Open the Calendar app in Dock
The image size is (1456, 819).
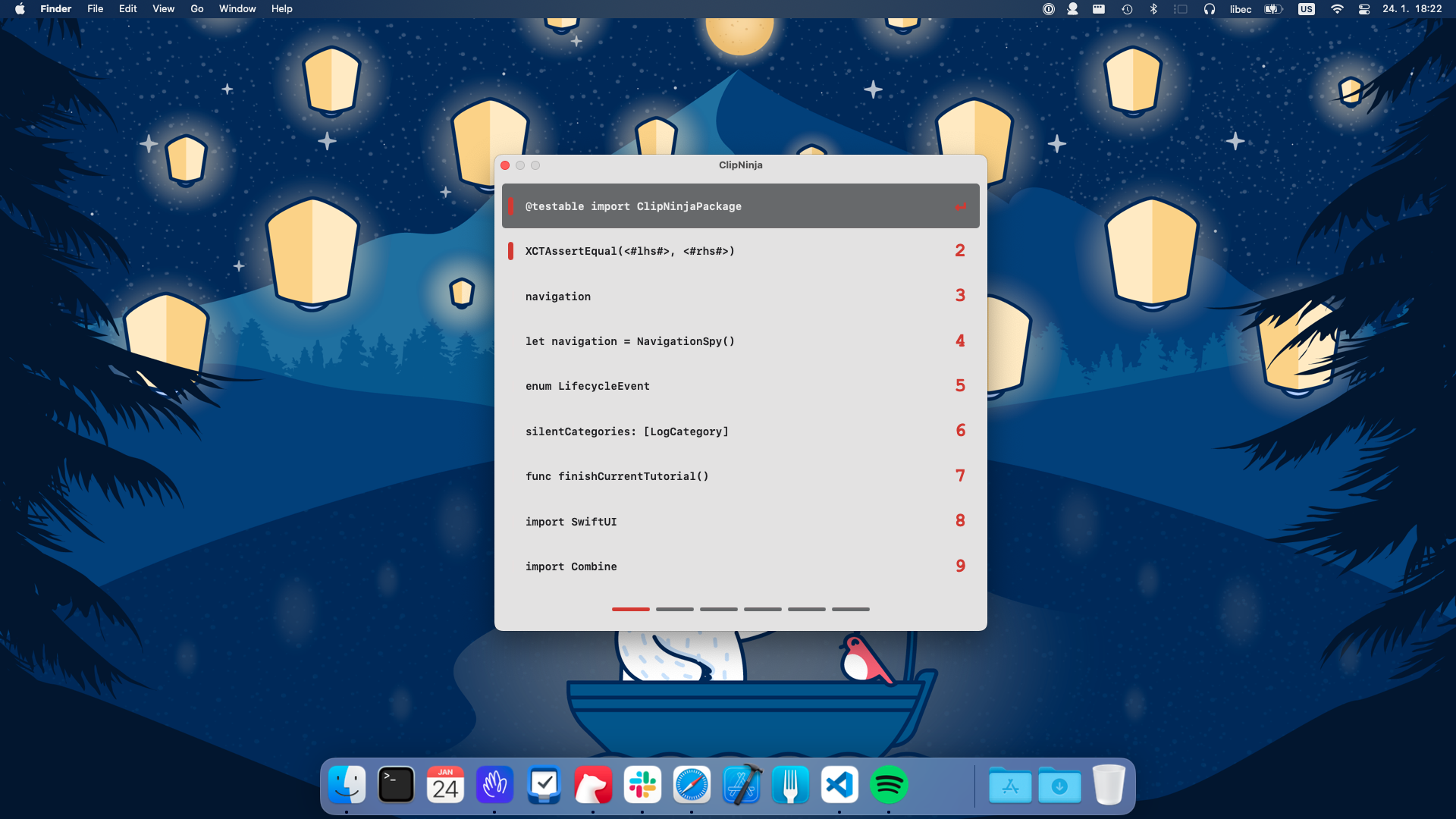[x=446, y=785]
